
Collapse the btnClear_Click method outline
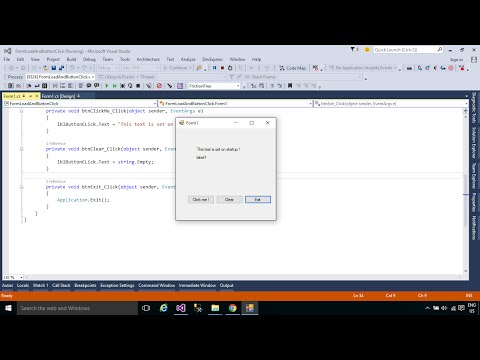[x=22, y=149]
